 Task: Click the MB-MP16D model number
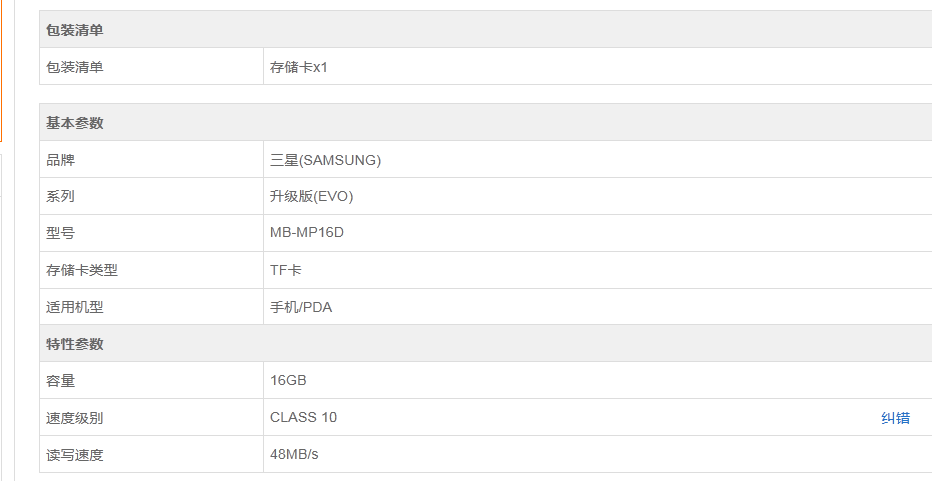click(x=307, y=233)
